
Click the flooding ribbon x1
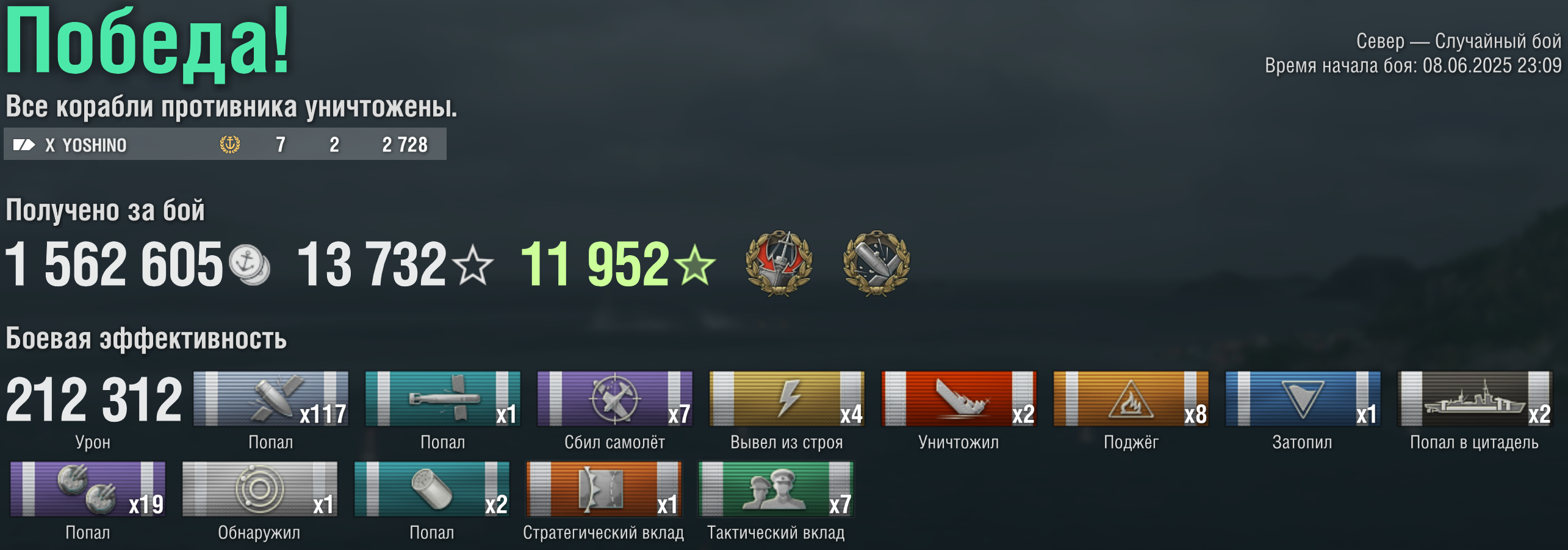[1303, 399]
